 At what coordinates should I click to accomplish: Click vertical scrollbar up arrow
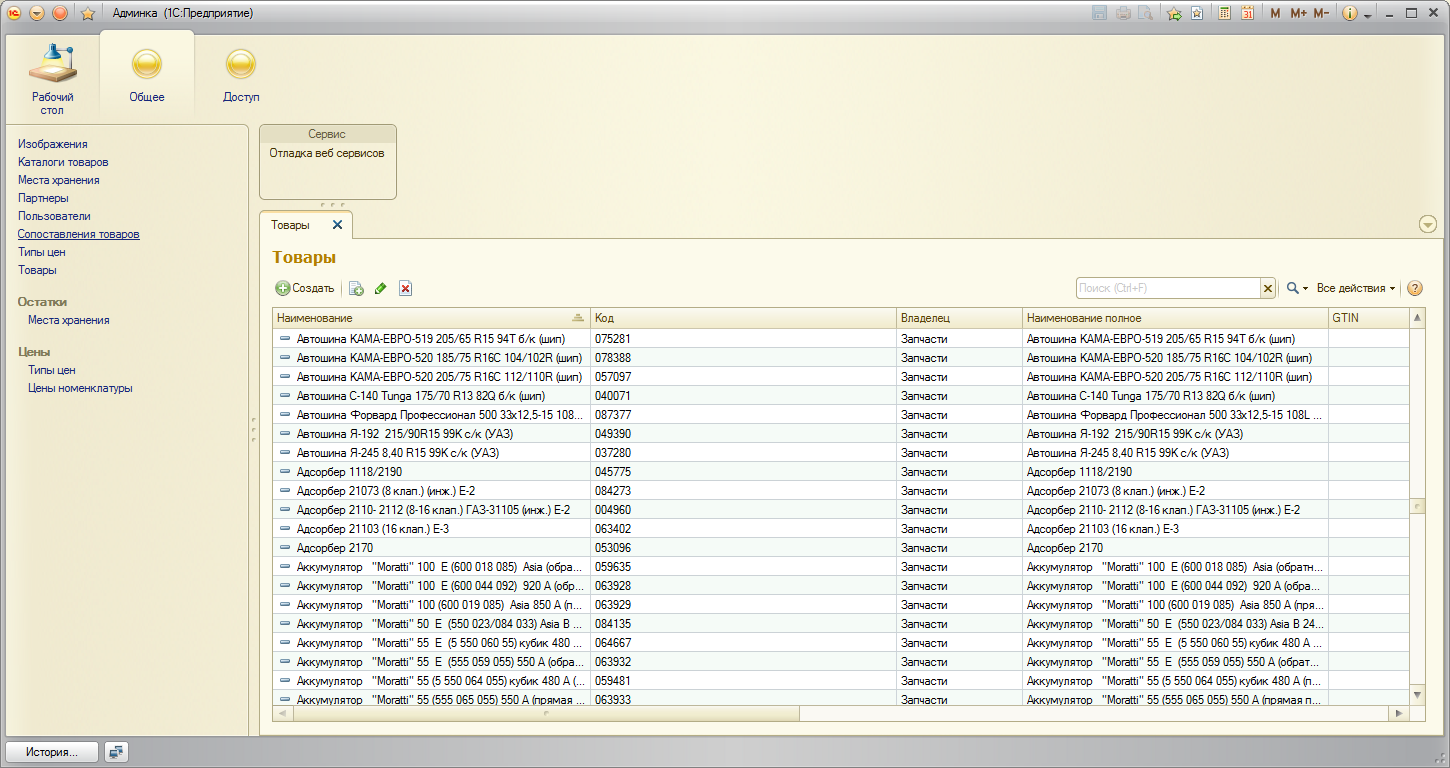click(x=1417, y=318)
